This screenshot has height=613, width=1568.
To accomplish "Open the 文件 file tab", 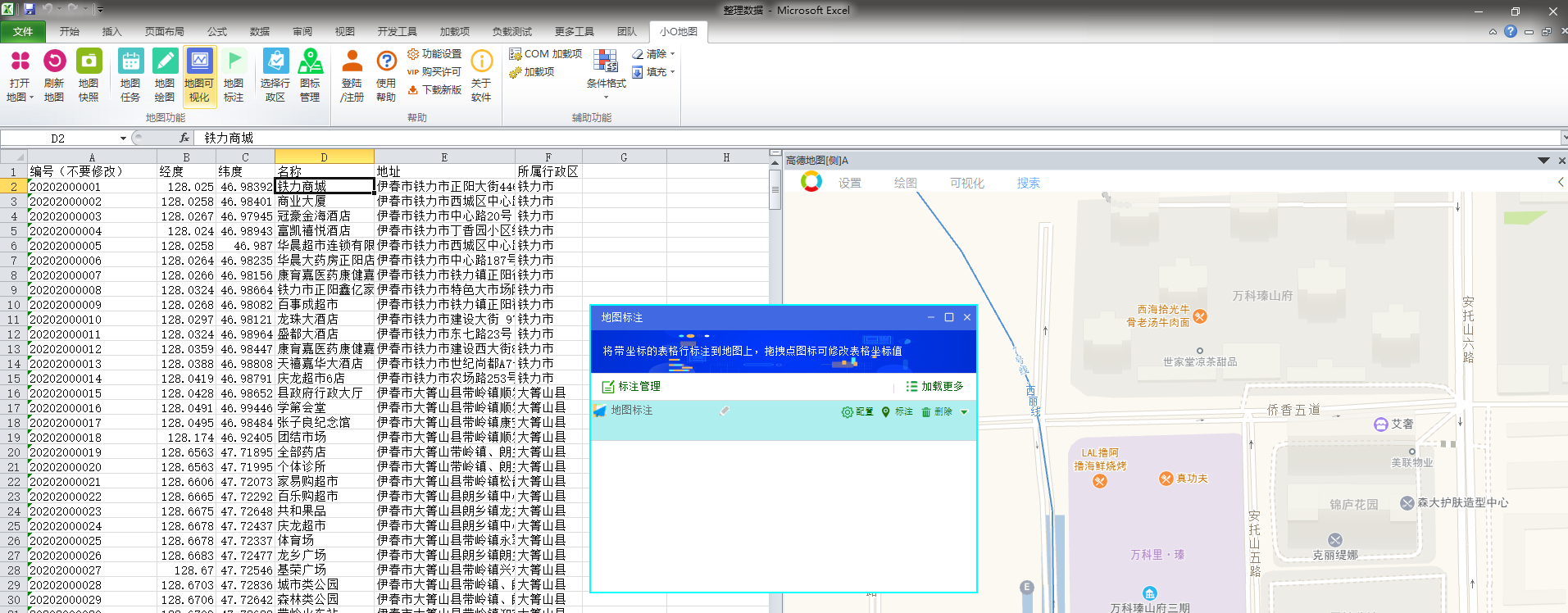I will (23, 32).
